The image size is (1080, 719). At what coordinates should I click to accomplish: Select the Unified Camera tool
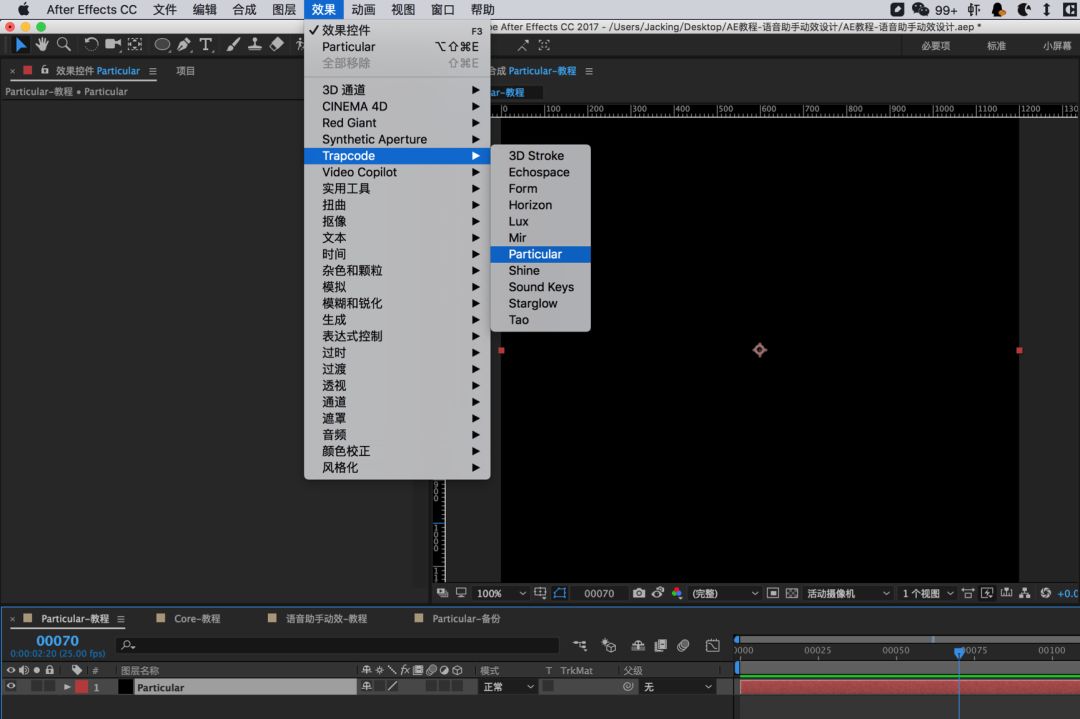coord(113,45)
